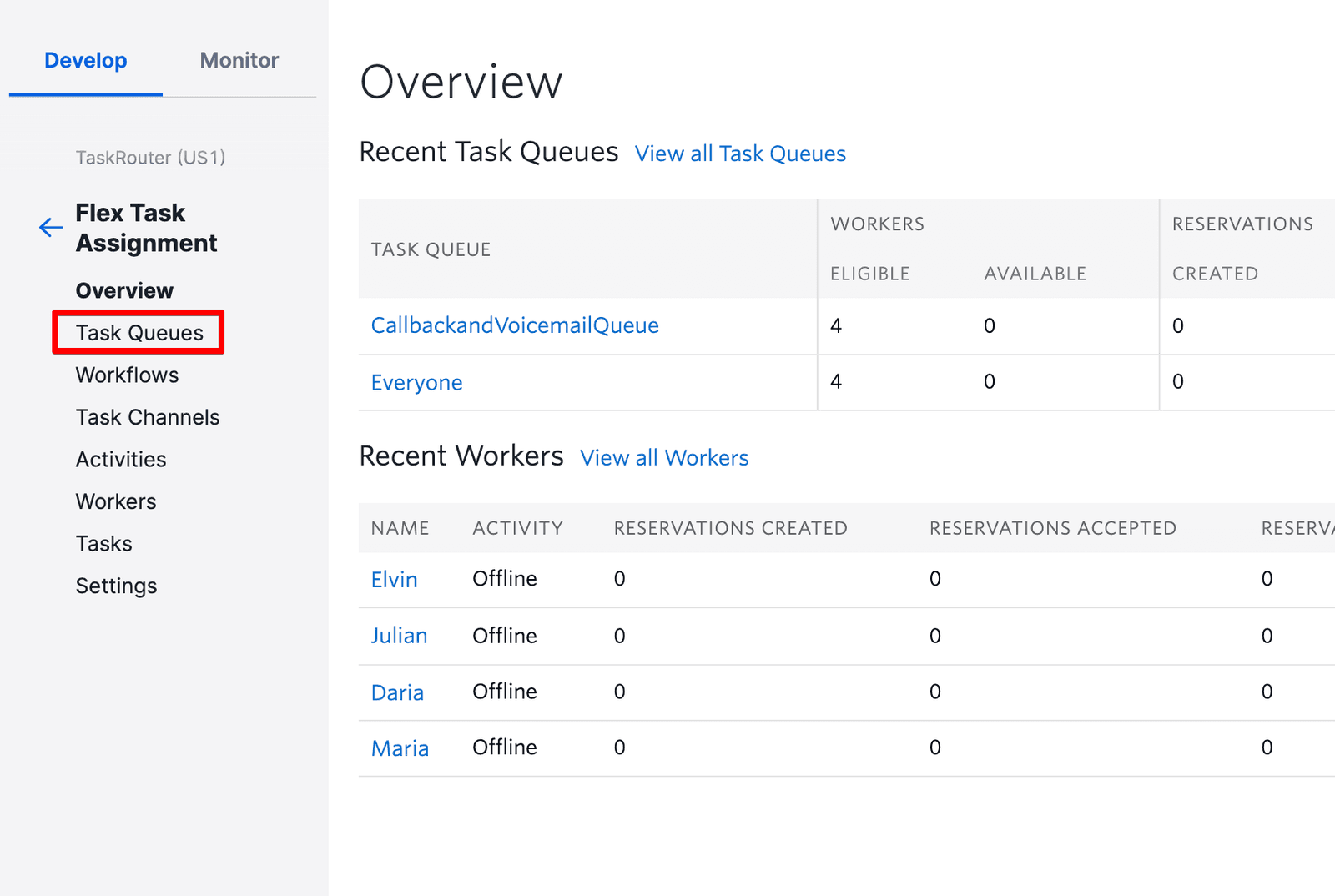Click View all Task Queues

[739, 154]
